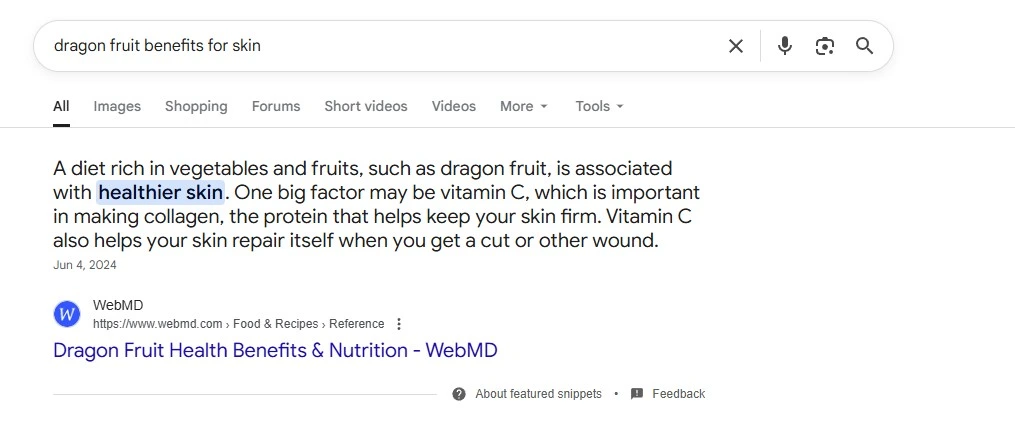Switch to the Images tab
Image resolution: width=1015 pixels, height=443 pixels.
point(117,106)
